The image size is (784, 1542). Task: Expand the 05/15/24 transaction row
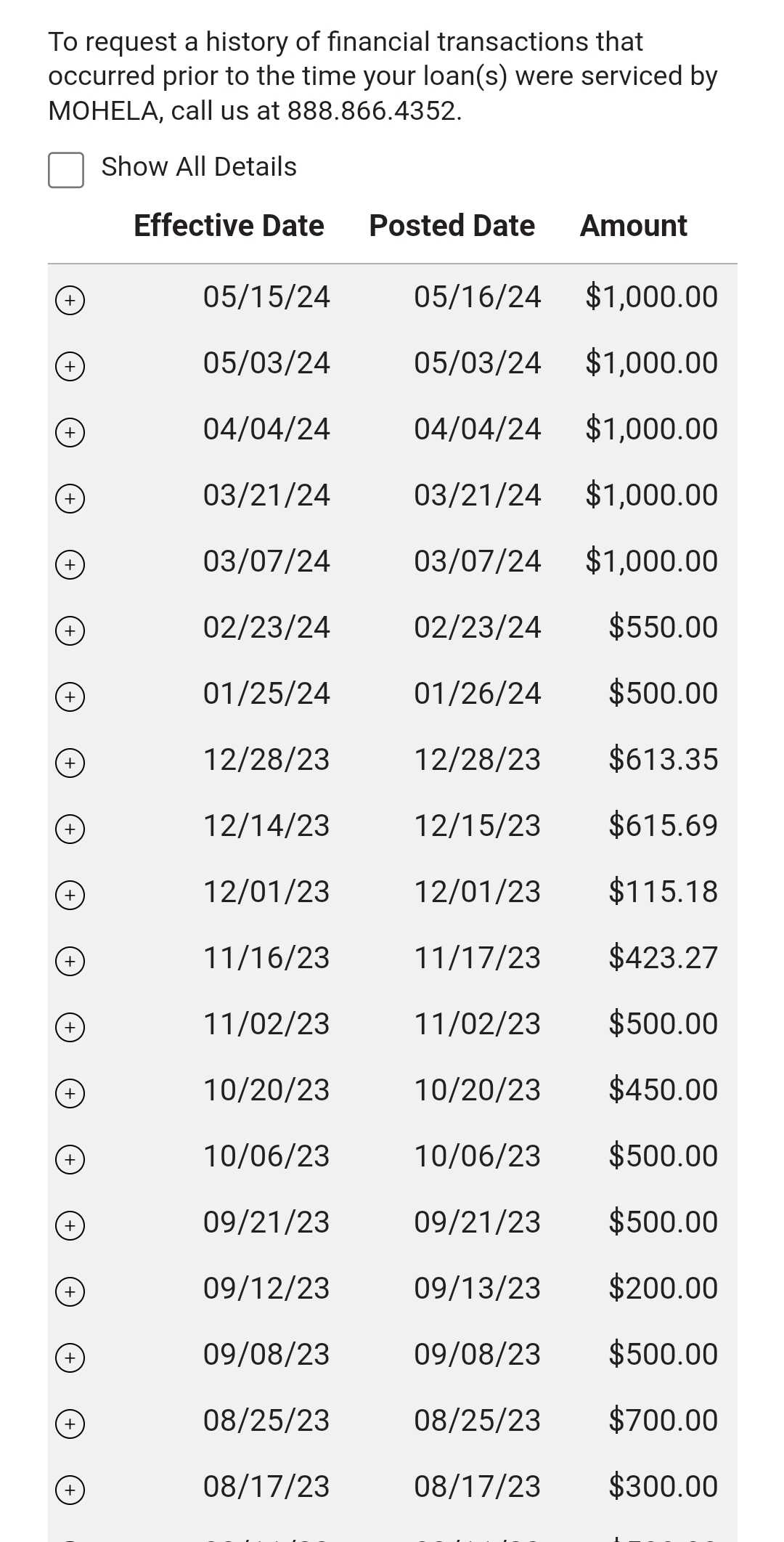(x=70, y=300)
